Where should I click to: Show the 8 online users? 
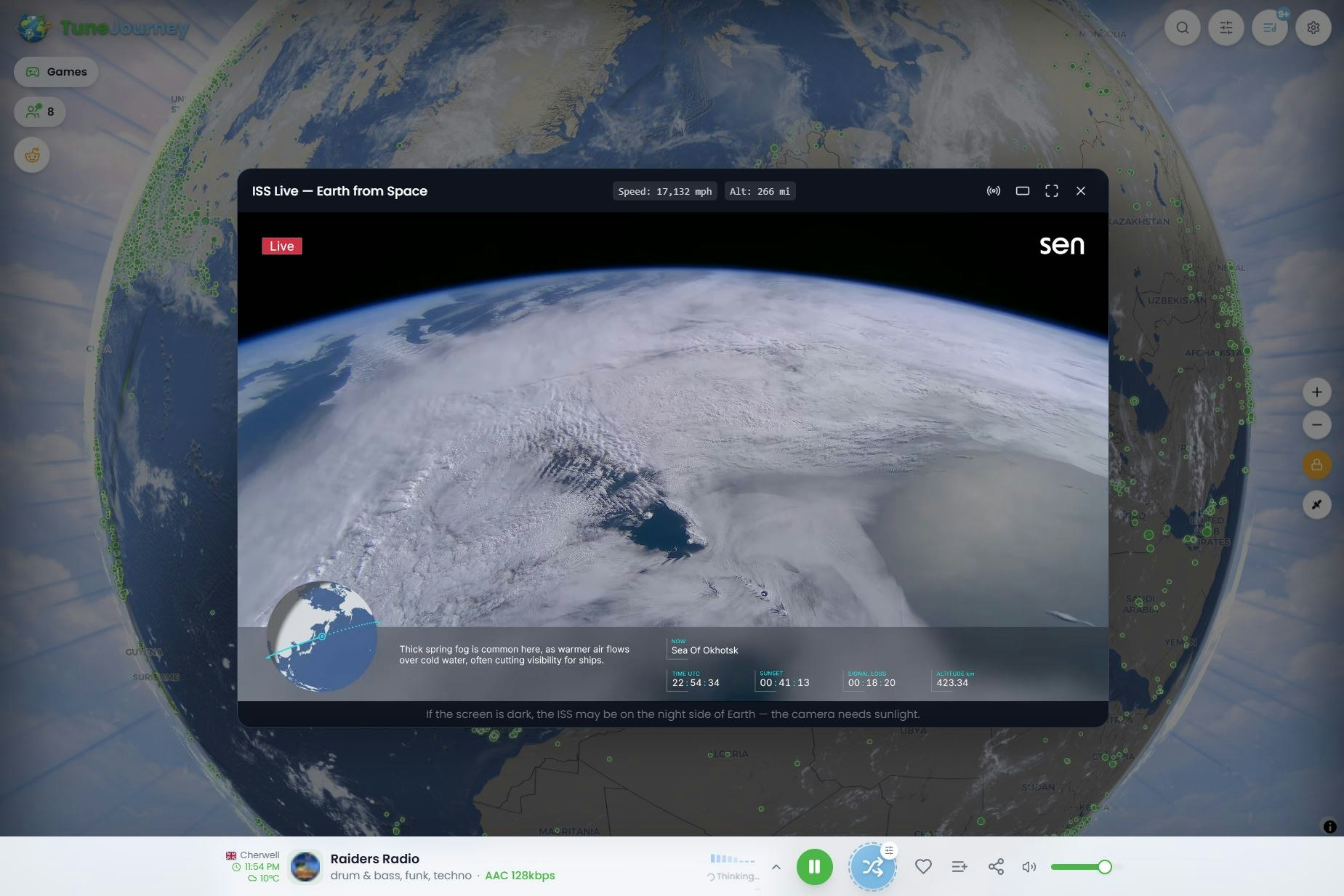(40, 111)
